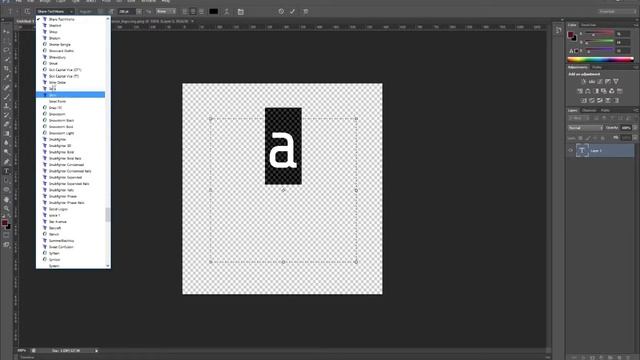Image resolution: width=640 pixels, height=360 pixels.
Task: Open the font size dropdown
Action: (x=139, y=12)
